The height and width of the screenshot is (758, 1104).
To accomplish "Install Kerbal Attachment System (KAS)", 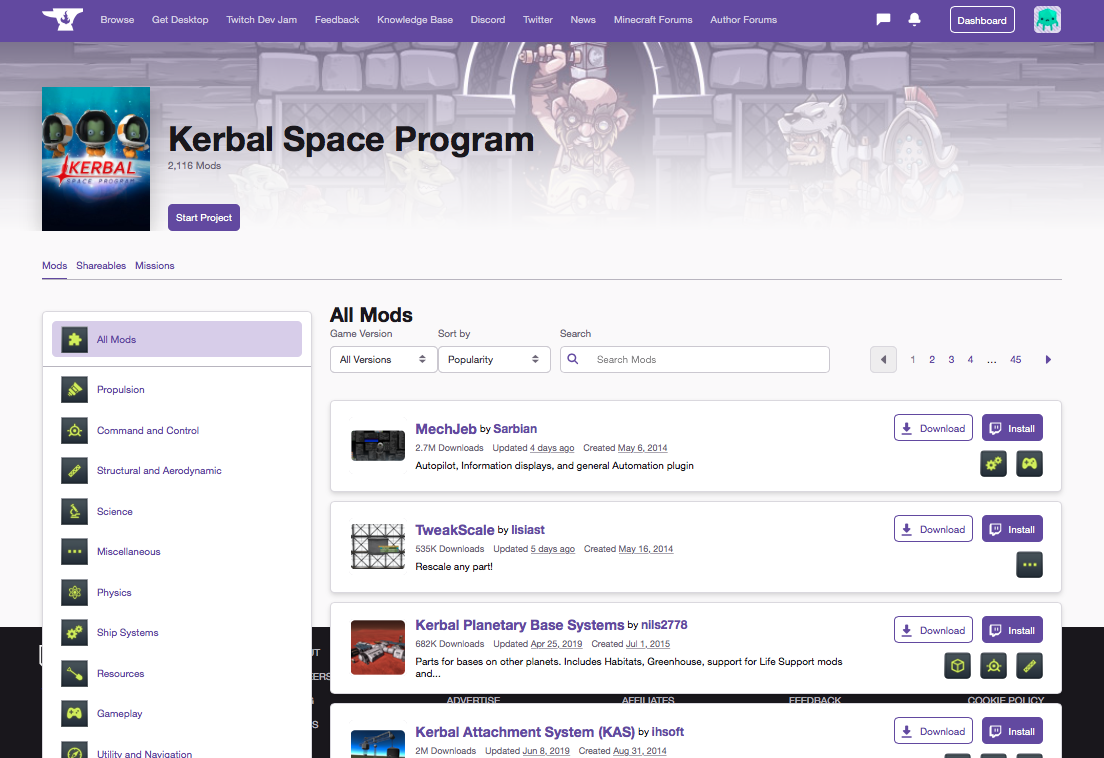I will tap(1012, 731).
